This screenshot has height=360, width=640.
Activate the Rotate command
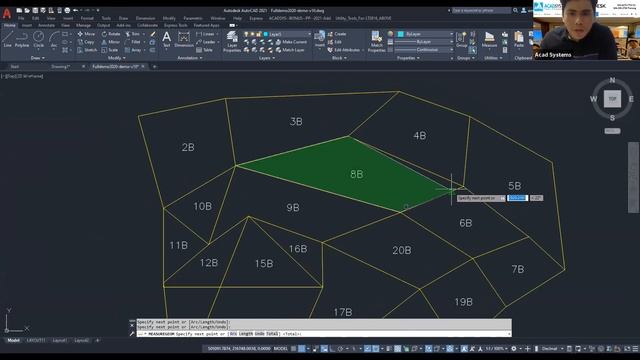(x=111, y=34)
